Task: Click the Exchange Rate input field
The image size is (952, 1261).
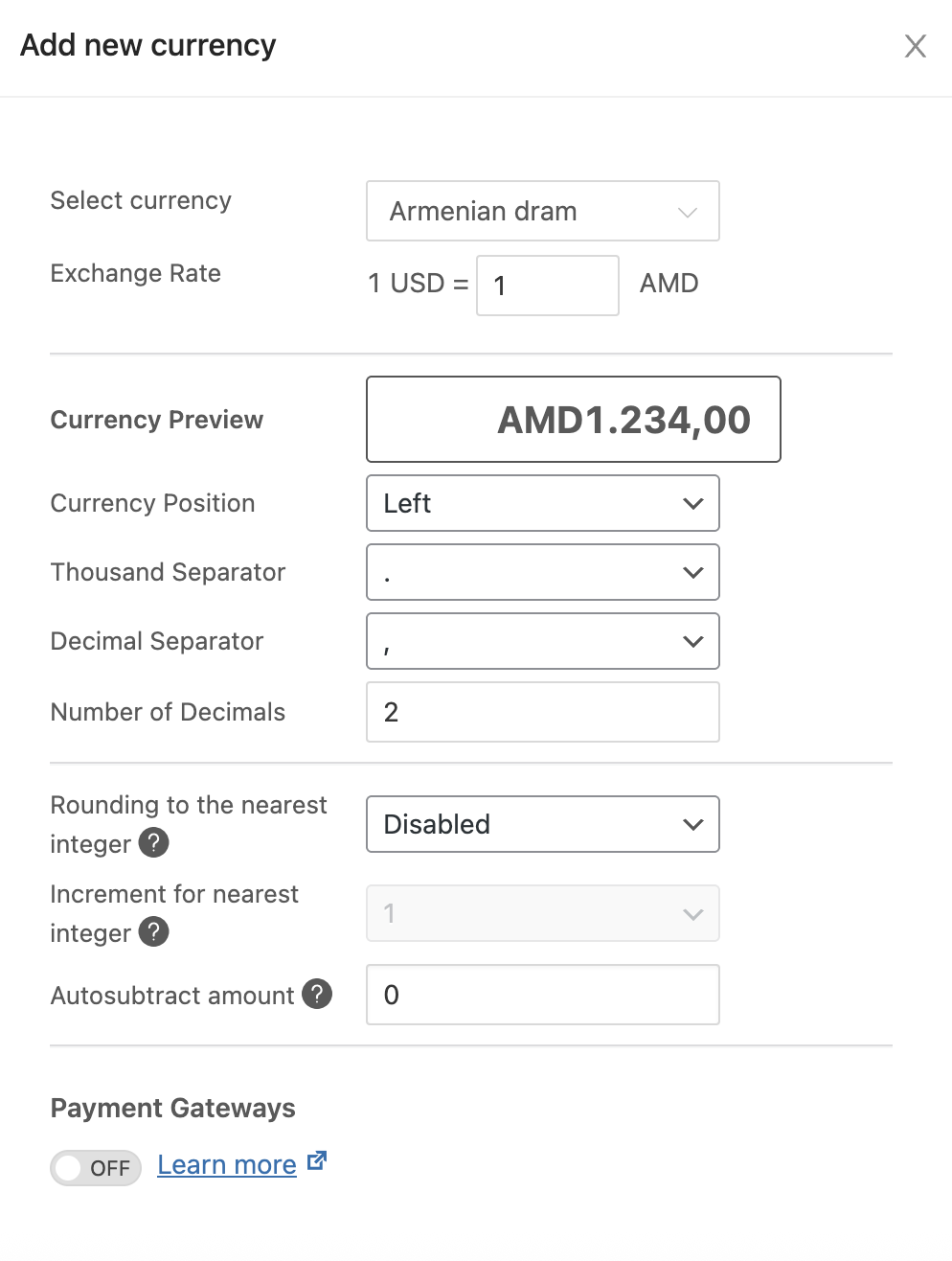Action: 547,286
